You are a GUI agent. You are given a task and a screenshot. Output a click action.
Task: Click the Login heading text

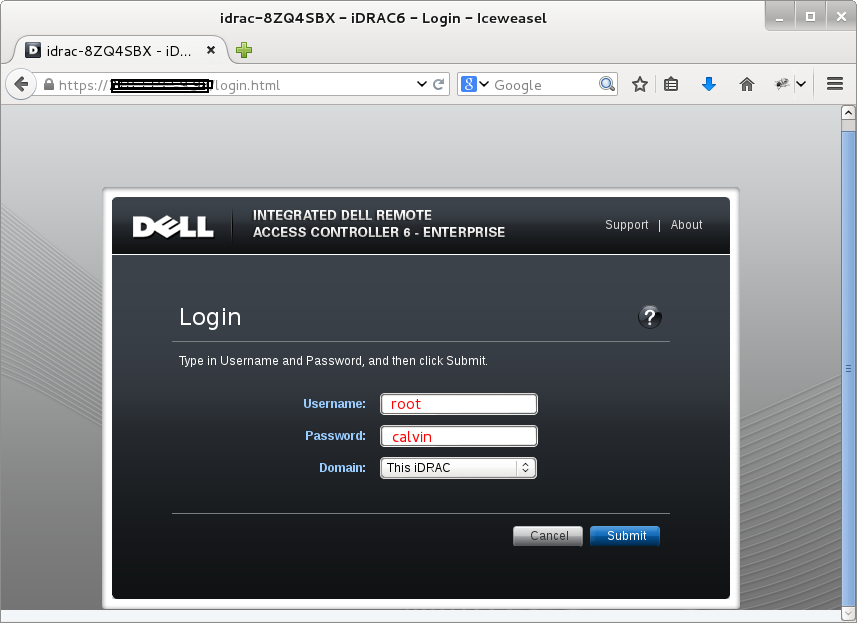point(210,317)
